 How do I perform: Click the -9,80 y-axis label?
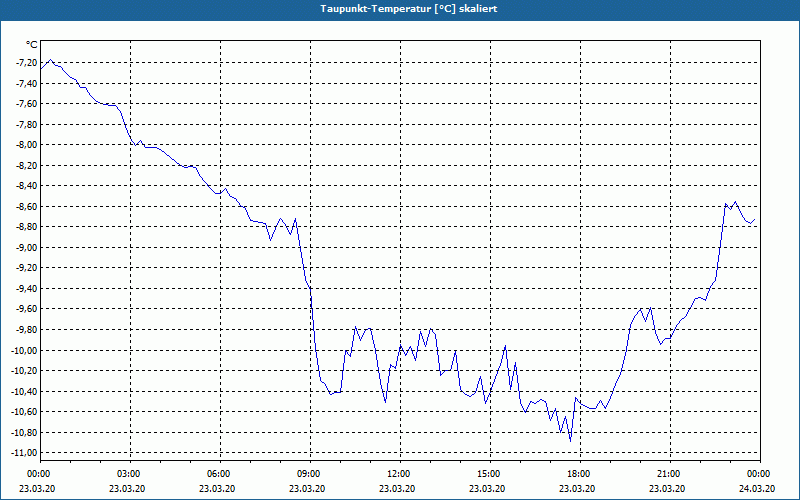click(x=27, y=330)
